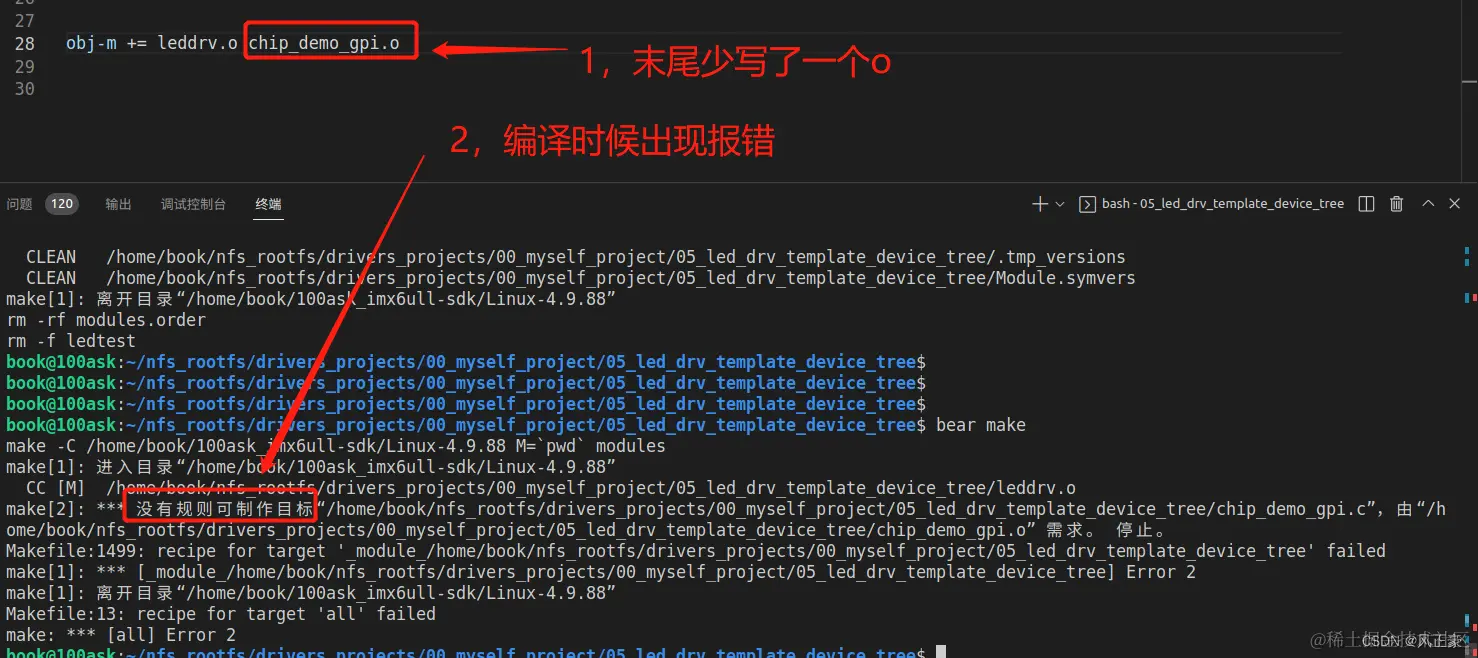1478x658 pixels.
Task: Kill the terminal via the trash icon
Action: click(x=1396, y=203)
